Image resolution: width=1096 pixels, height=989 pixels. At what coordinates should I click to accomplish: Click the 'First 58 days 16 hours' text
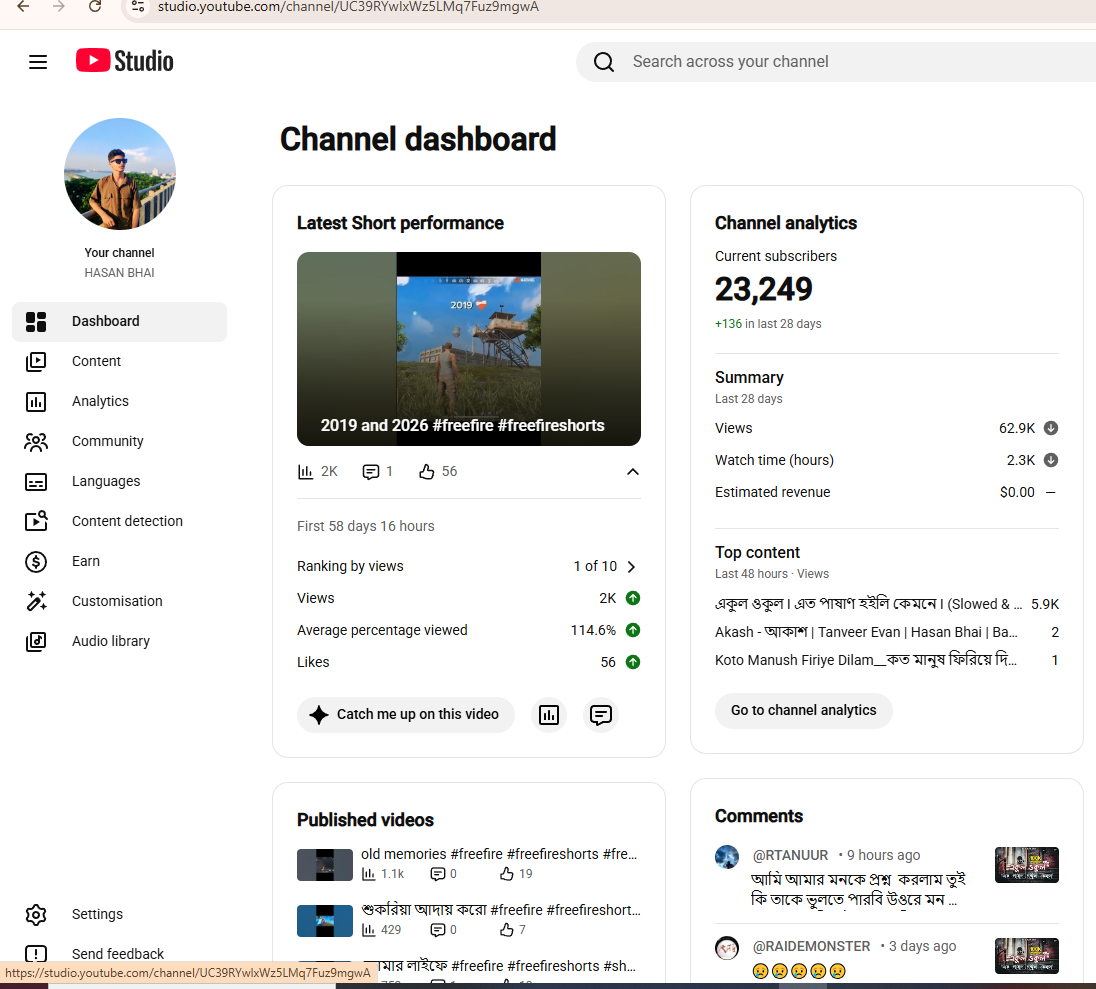366,526
